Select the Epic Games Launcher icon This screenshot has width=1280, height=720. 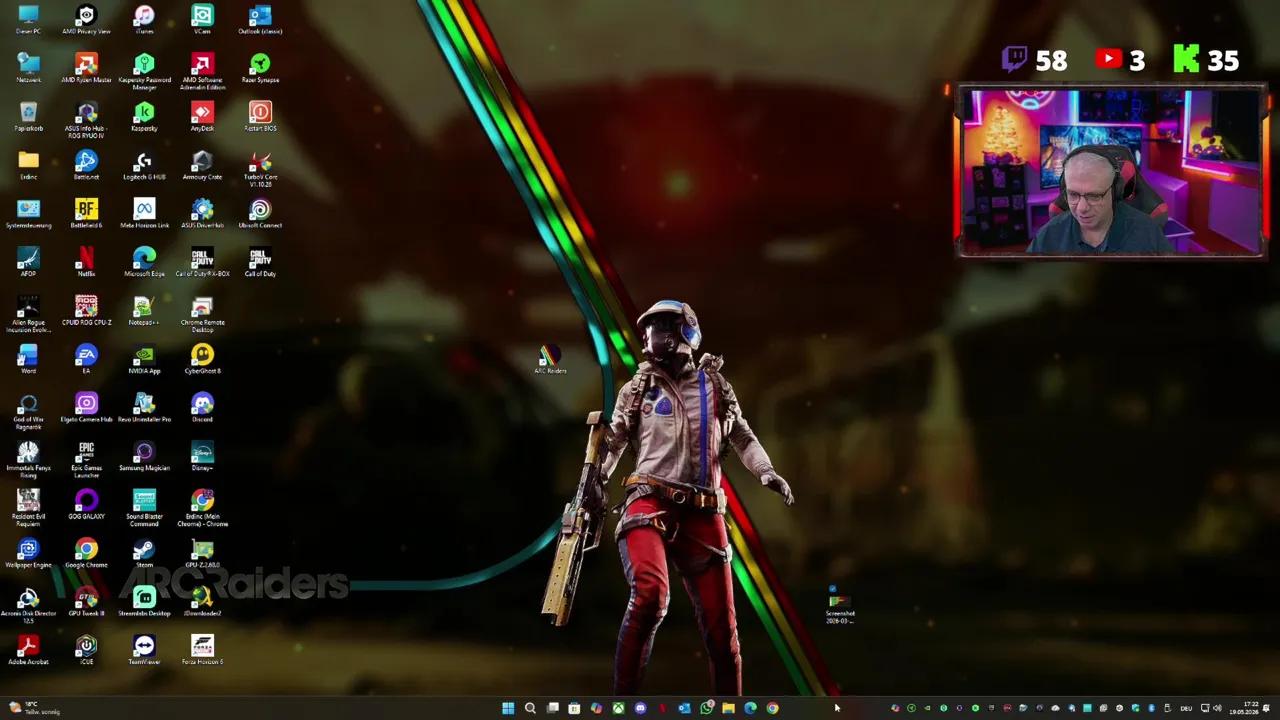86,459
